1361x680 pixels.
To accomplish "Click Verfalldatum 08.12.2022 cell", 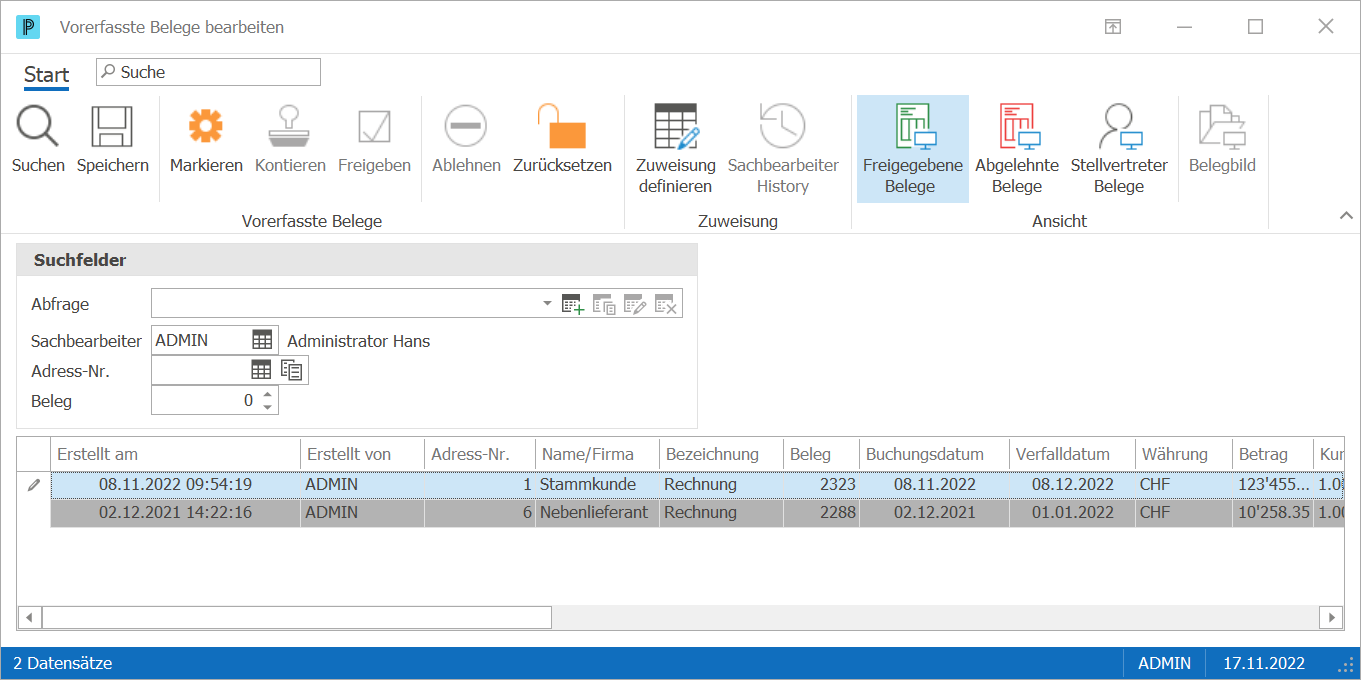I will point(1073,484).
